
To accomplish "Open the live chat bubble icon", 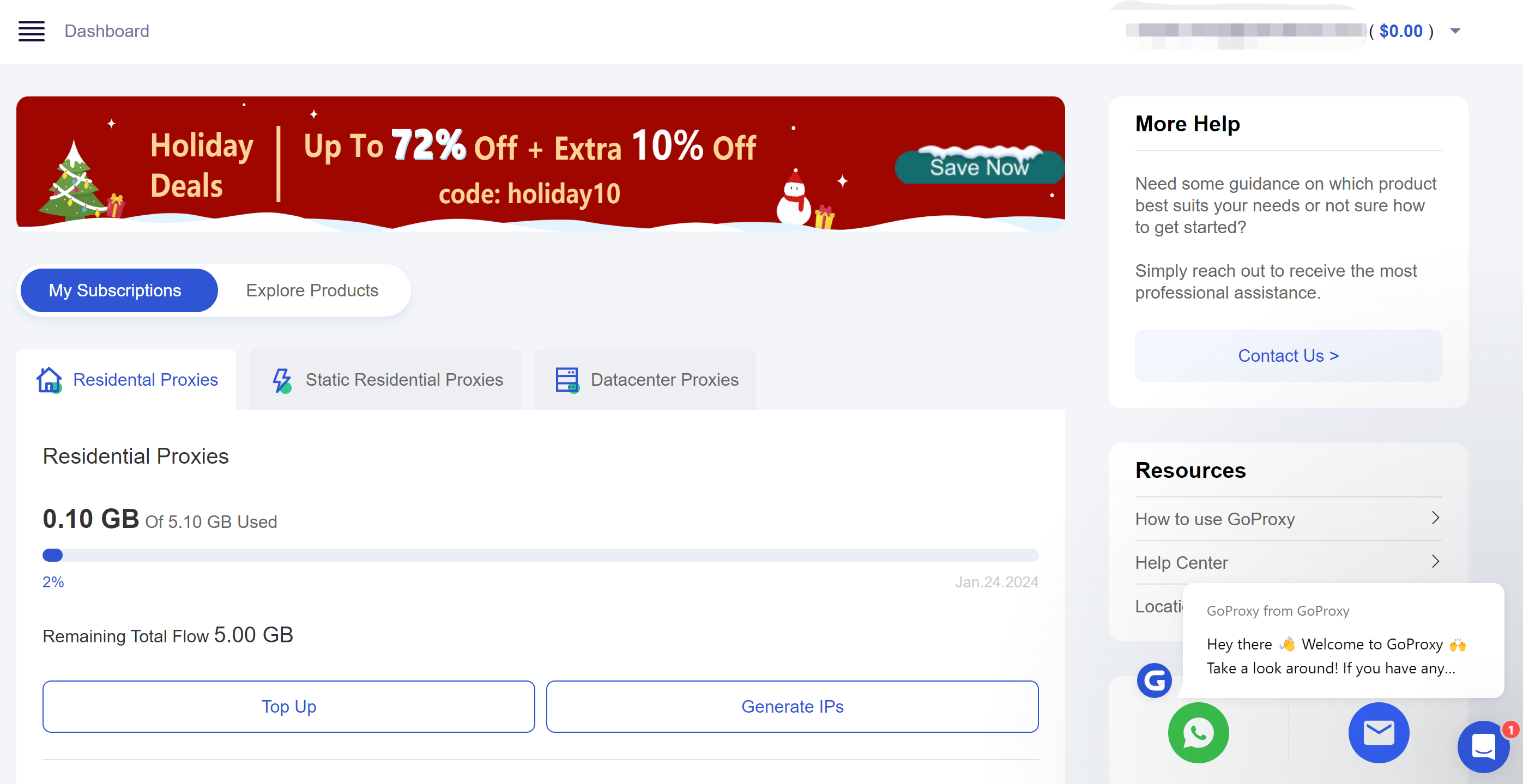I will click(1483, 746).
